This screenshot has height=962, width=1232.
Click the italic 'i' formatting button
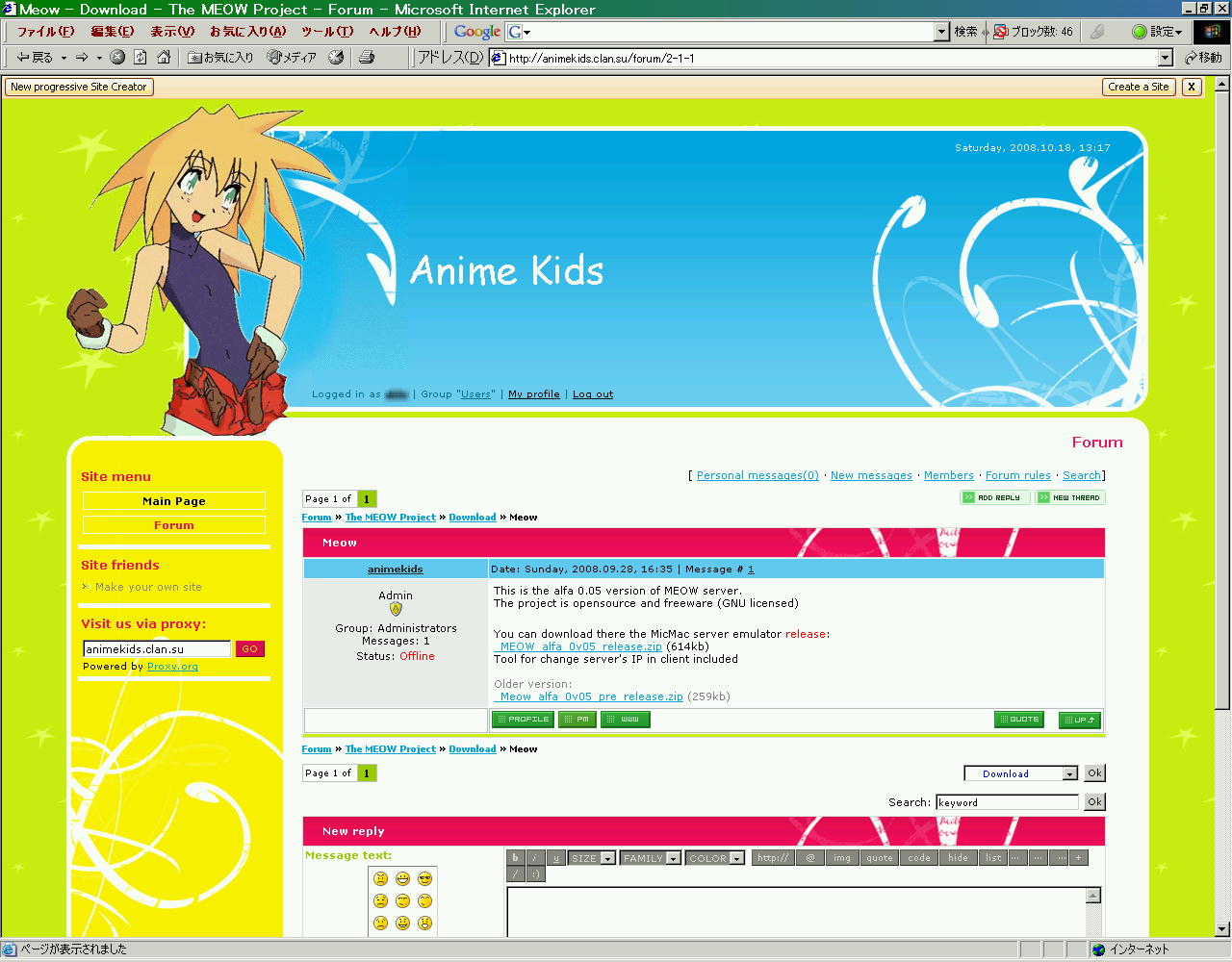click(x=535, y=858)
